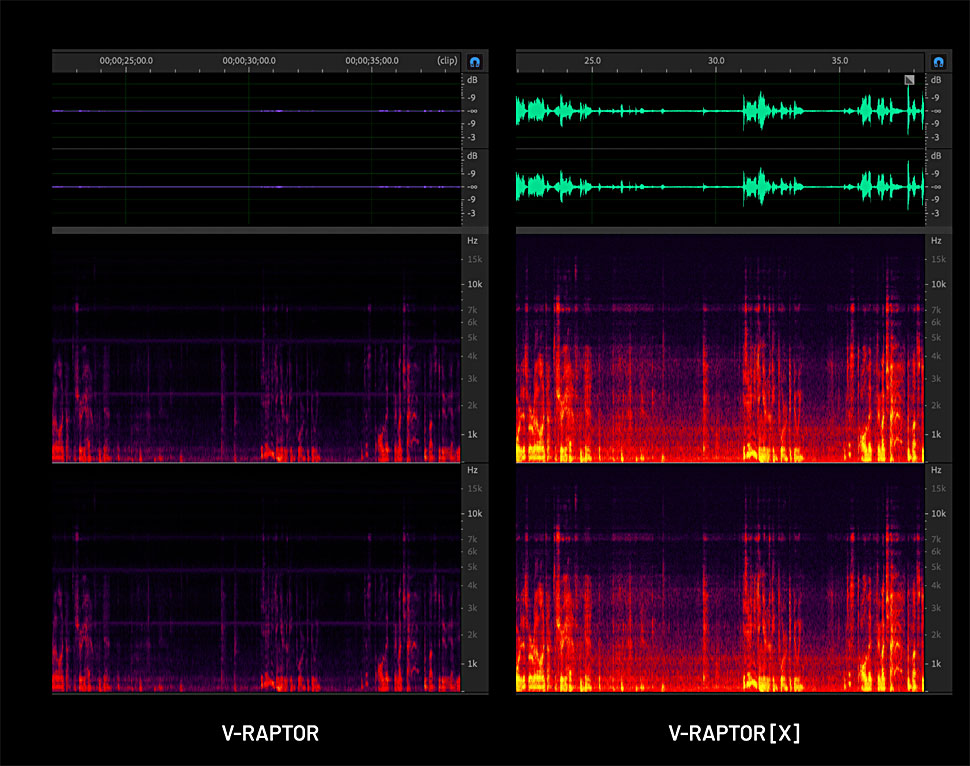Click the top channel dB label in V-RAPTOR panel
Image resolution: width=970 pixels, height=766 pixels.
[472, 80]
